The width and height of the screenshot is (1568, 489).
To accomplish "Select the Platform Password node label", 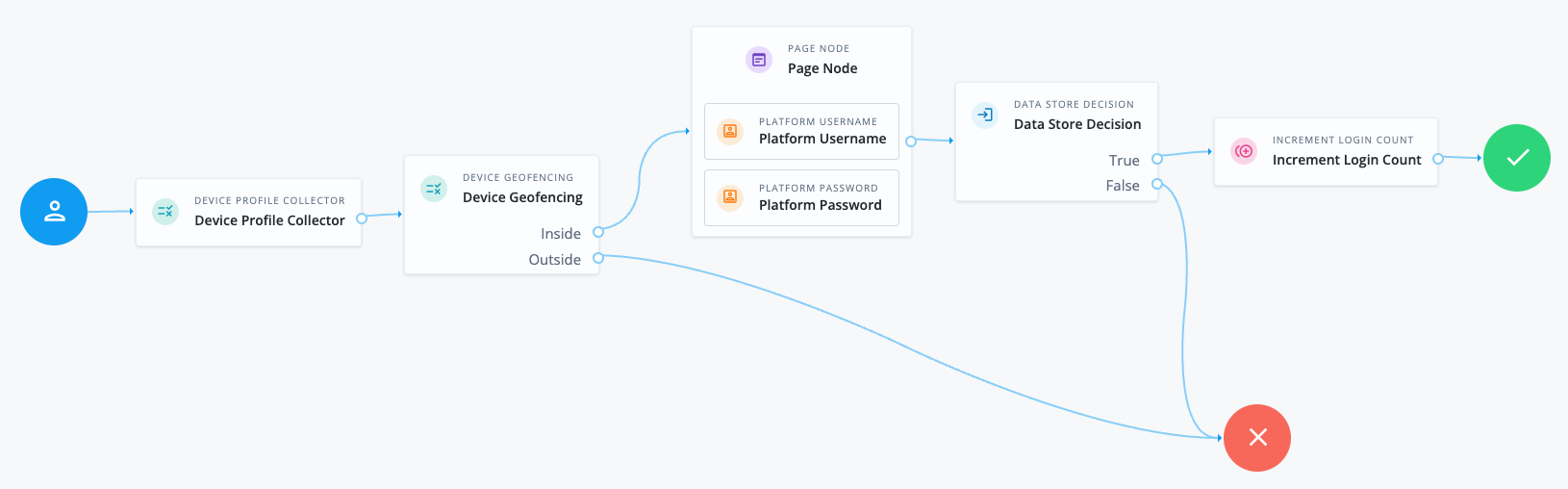I will (x=820, y=205).
